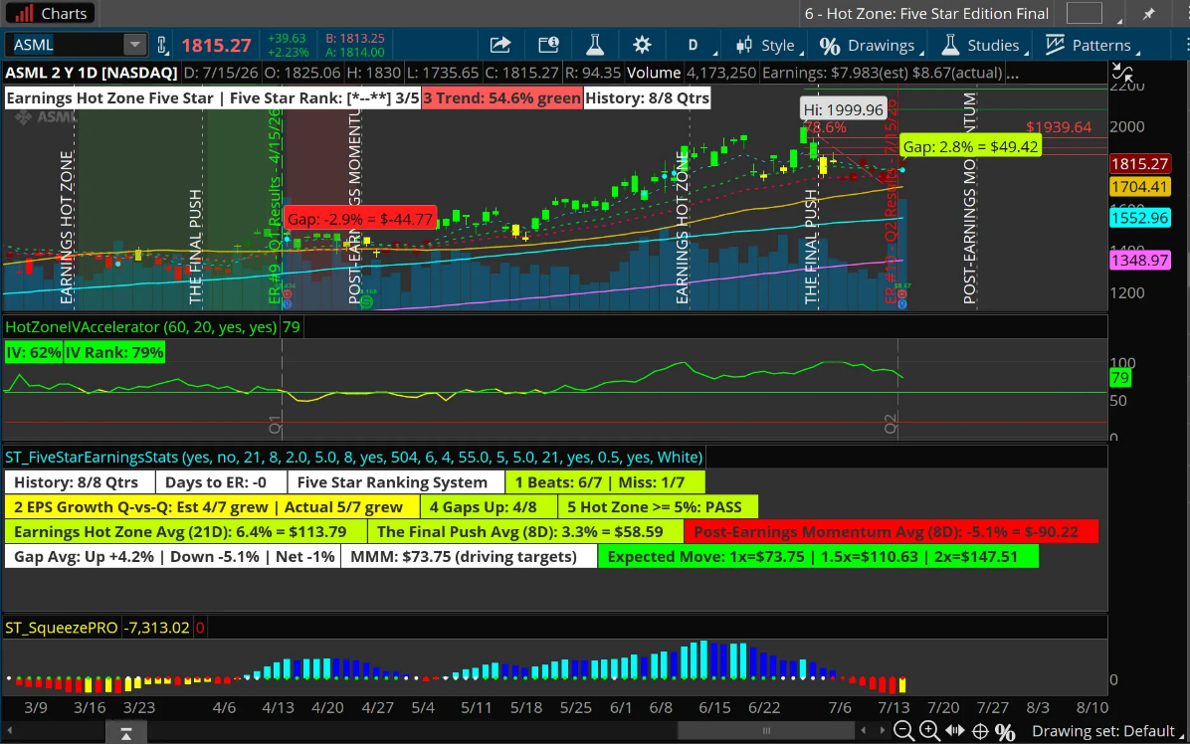Click the pan left-right arrows icon
1190x744 pixels.
point(954,731)
